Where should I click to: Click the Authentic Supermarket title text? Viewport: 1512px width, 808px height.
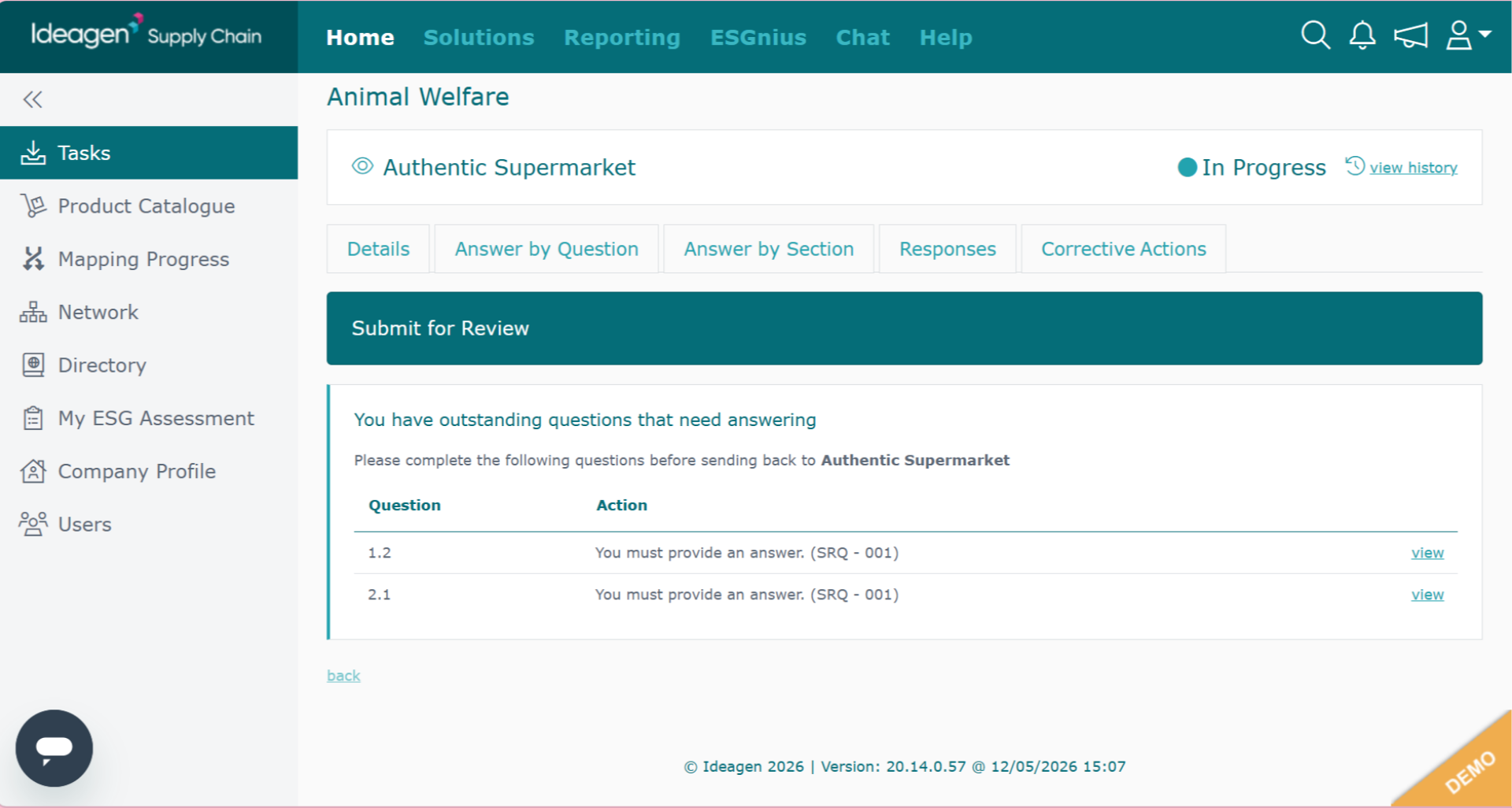tap(509, 167)
